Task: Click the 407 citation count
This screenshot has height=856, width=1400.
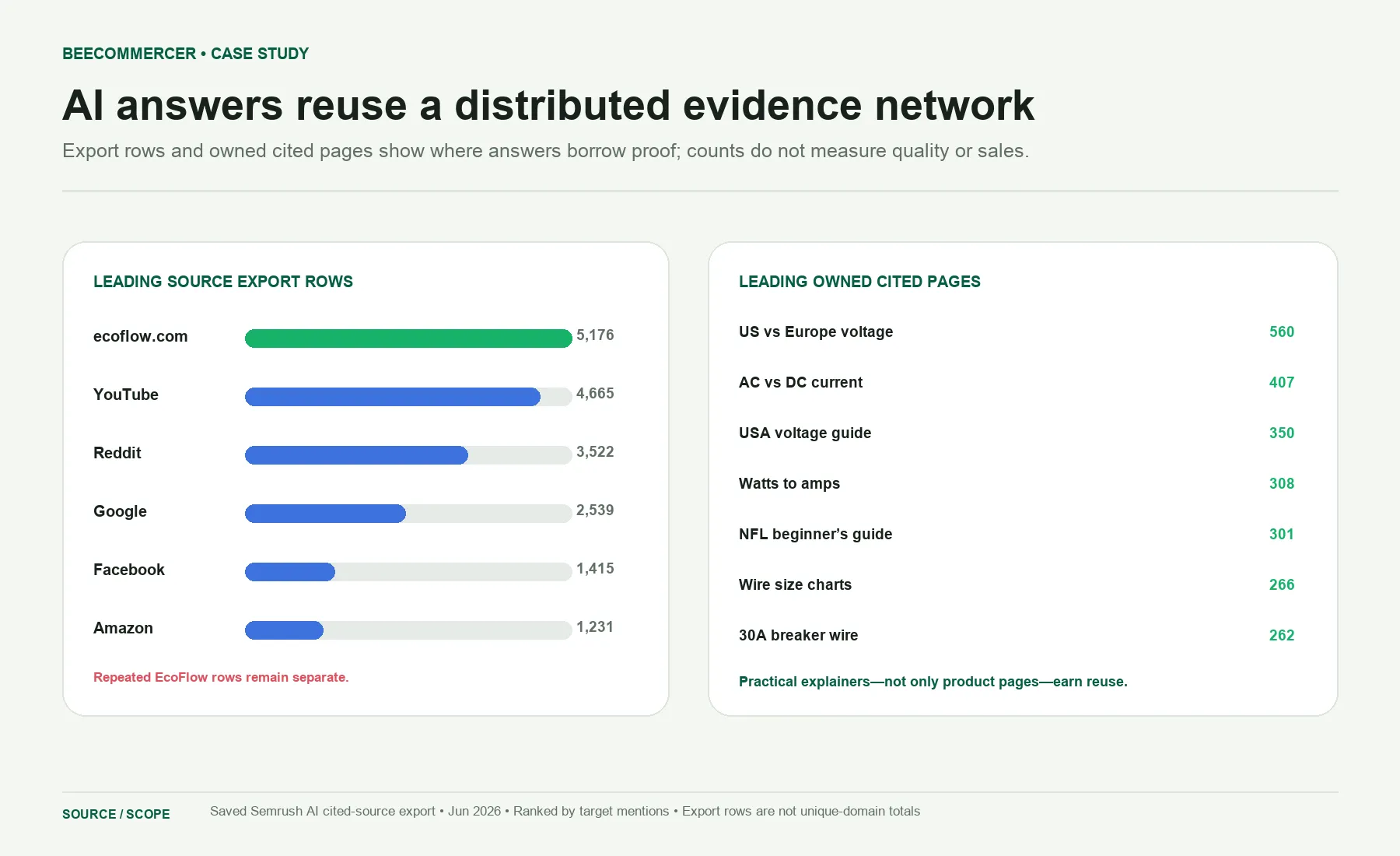Action: point(1282,383)
